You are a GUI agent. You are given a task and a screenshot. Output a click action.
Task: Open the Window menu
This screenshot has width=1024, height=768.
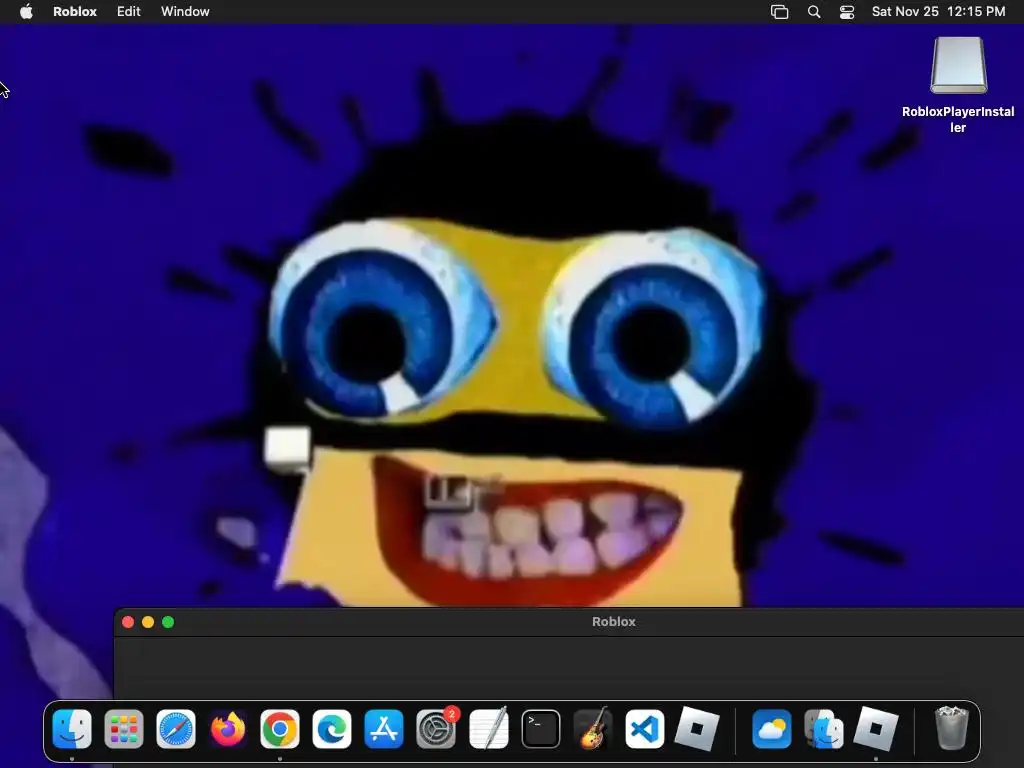185,12
